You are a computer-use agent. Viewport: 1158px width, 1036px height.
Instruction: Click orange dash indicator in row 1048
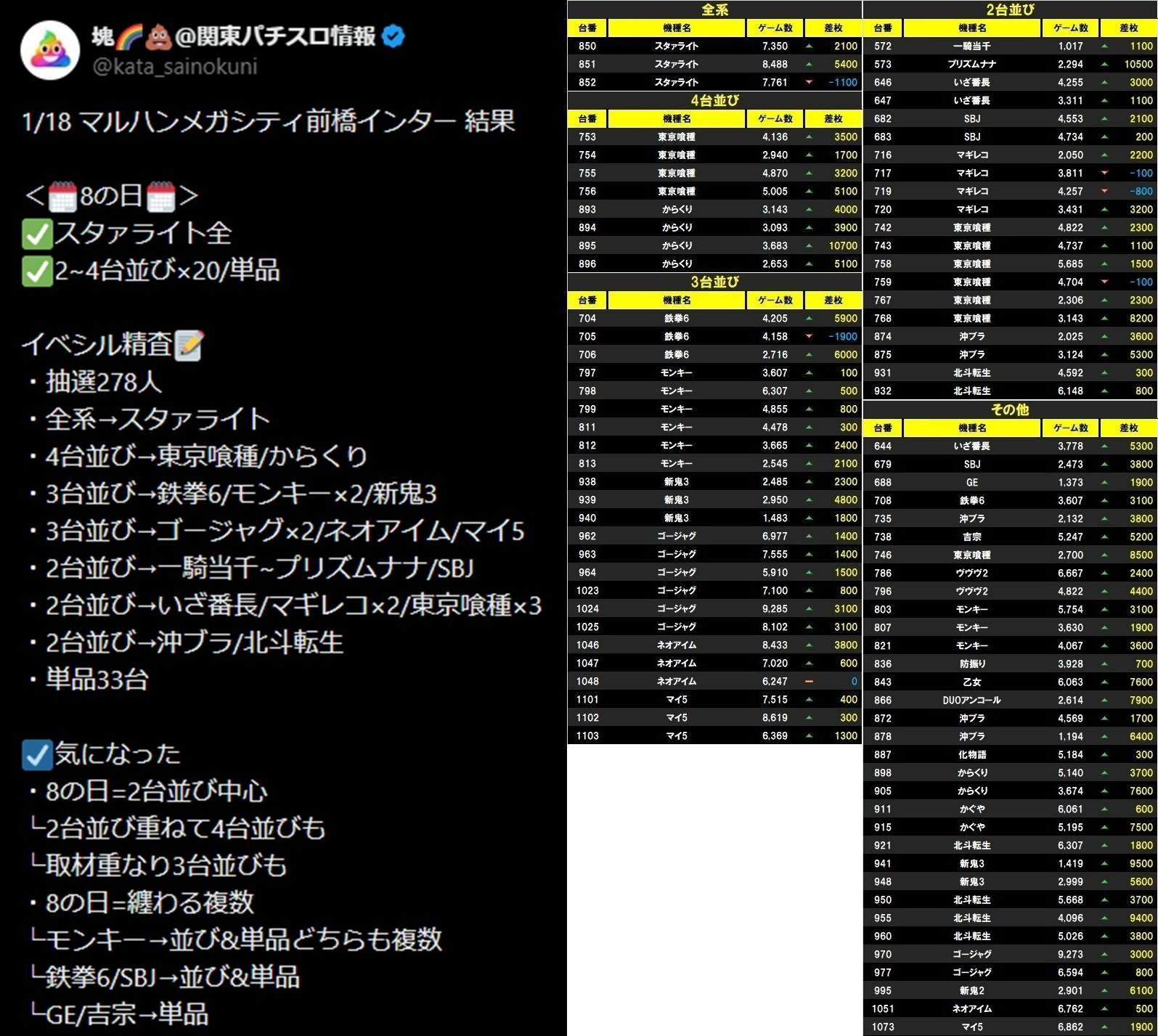809,681
